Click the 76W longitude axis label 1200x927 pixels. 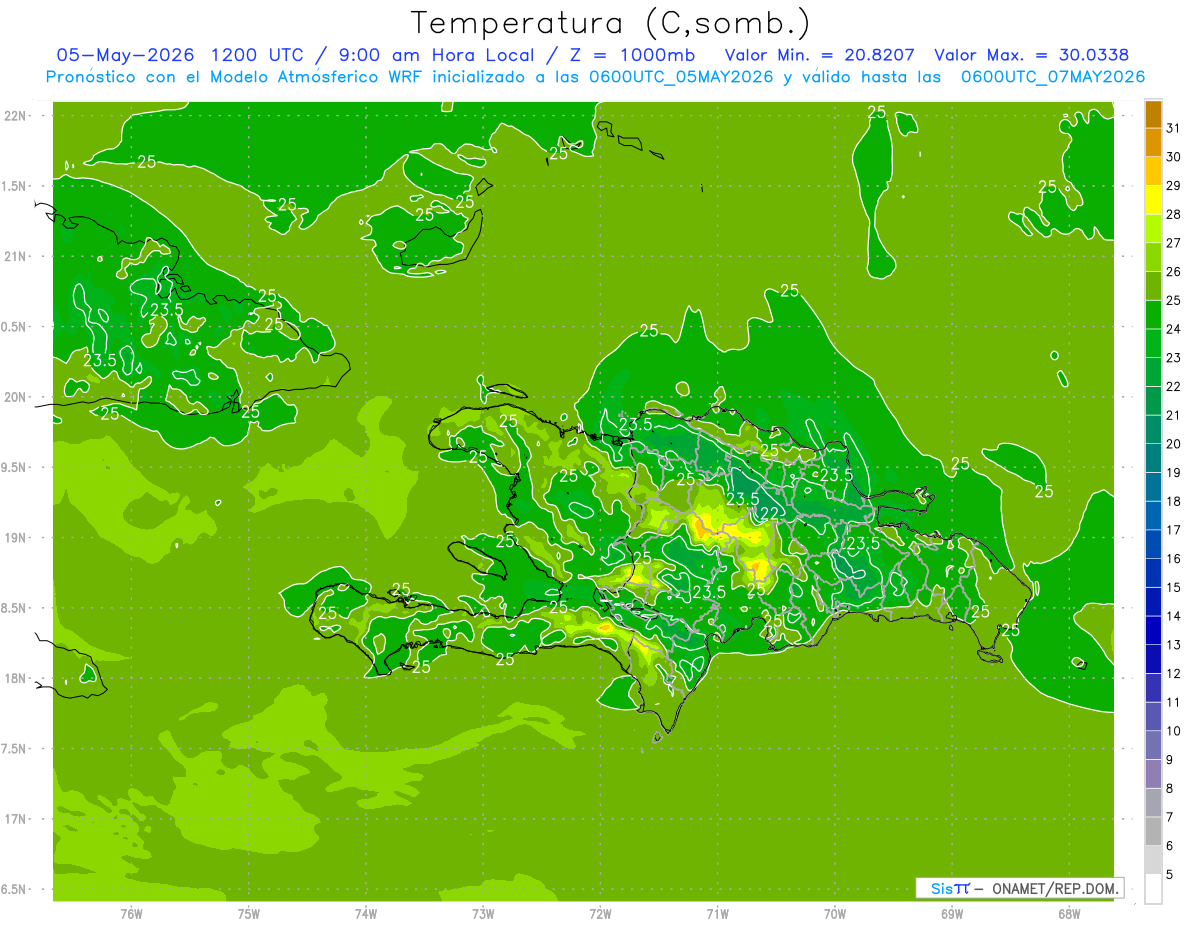point(131,913)
